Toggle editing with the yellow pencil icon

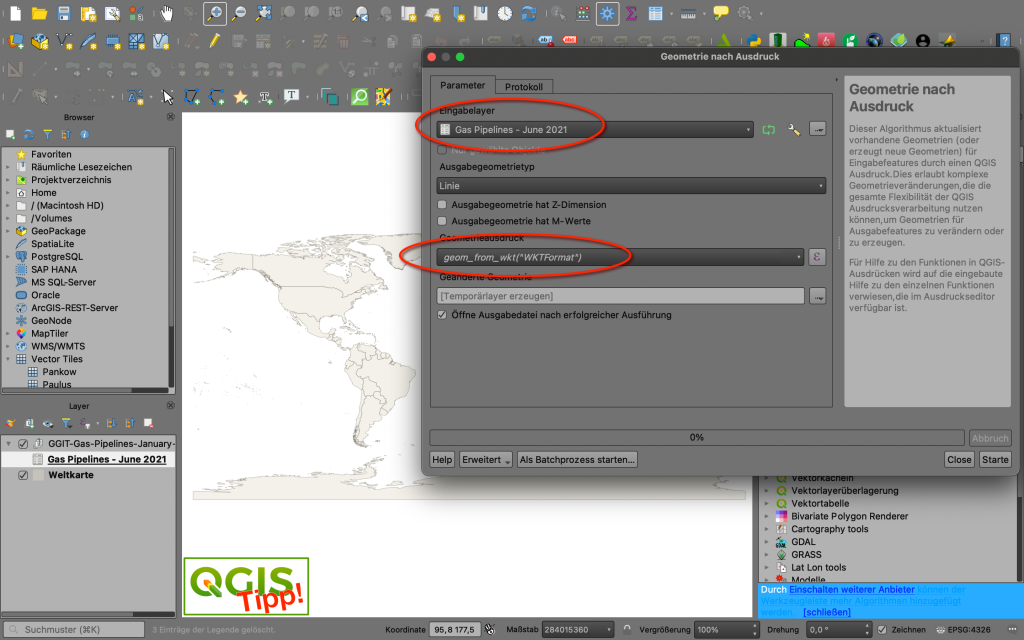click(214, 42)
